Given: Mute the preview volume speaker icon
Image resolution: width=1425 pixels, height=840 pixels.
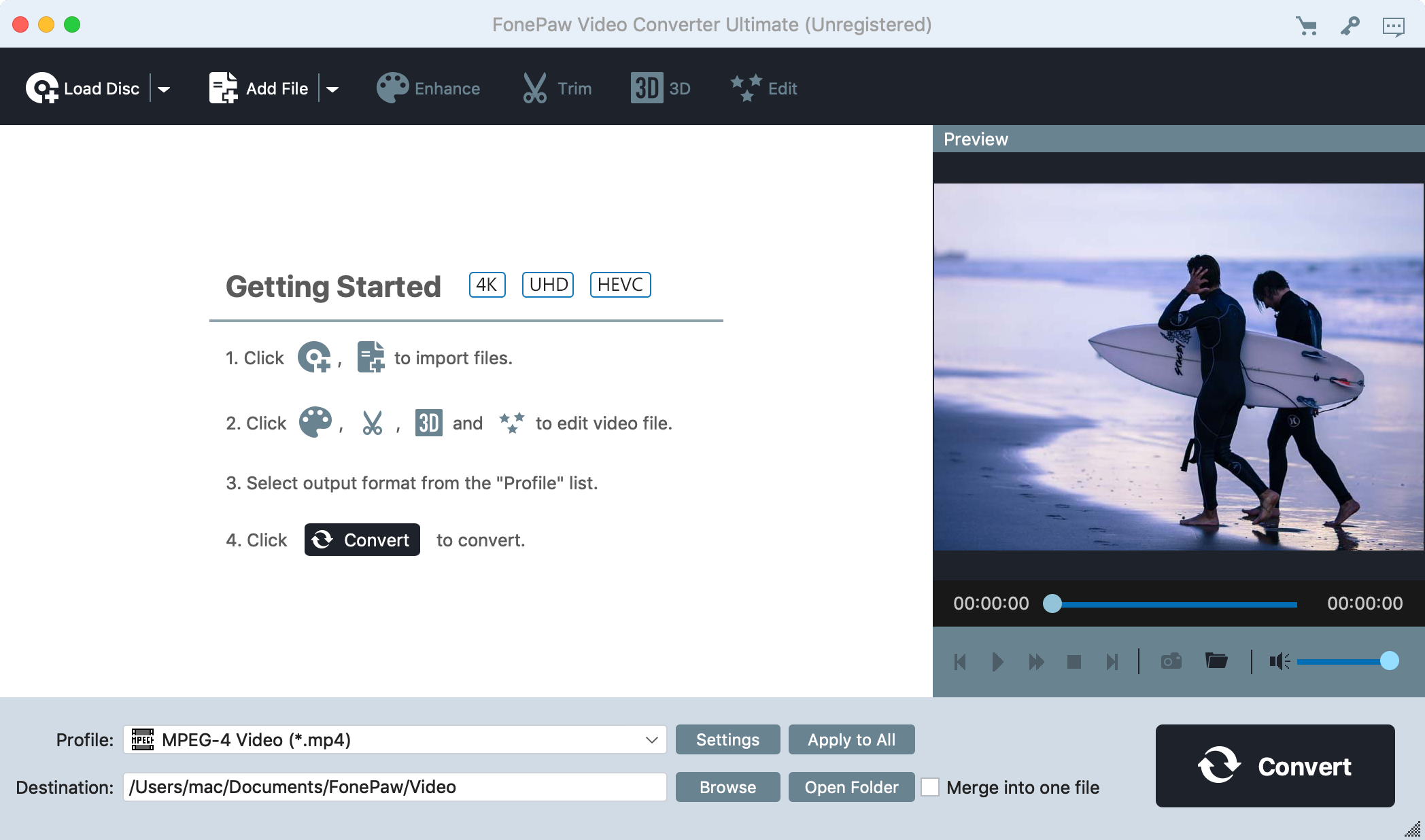Looking at the screenshot, I should tap(1277, 661).
